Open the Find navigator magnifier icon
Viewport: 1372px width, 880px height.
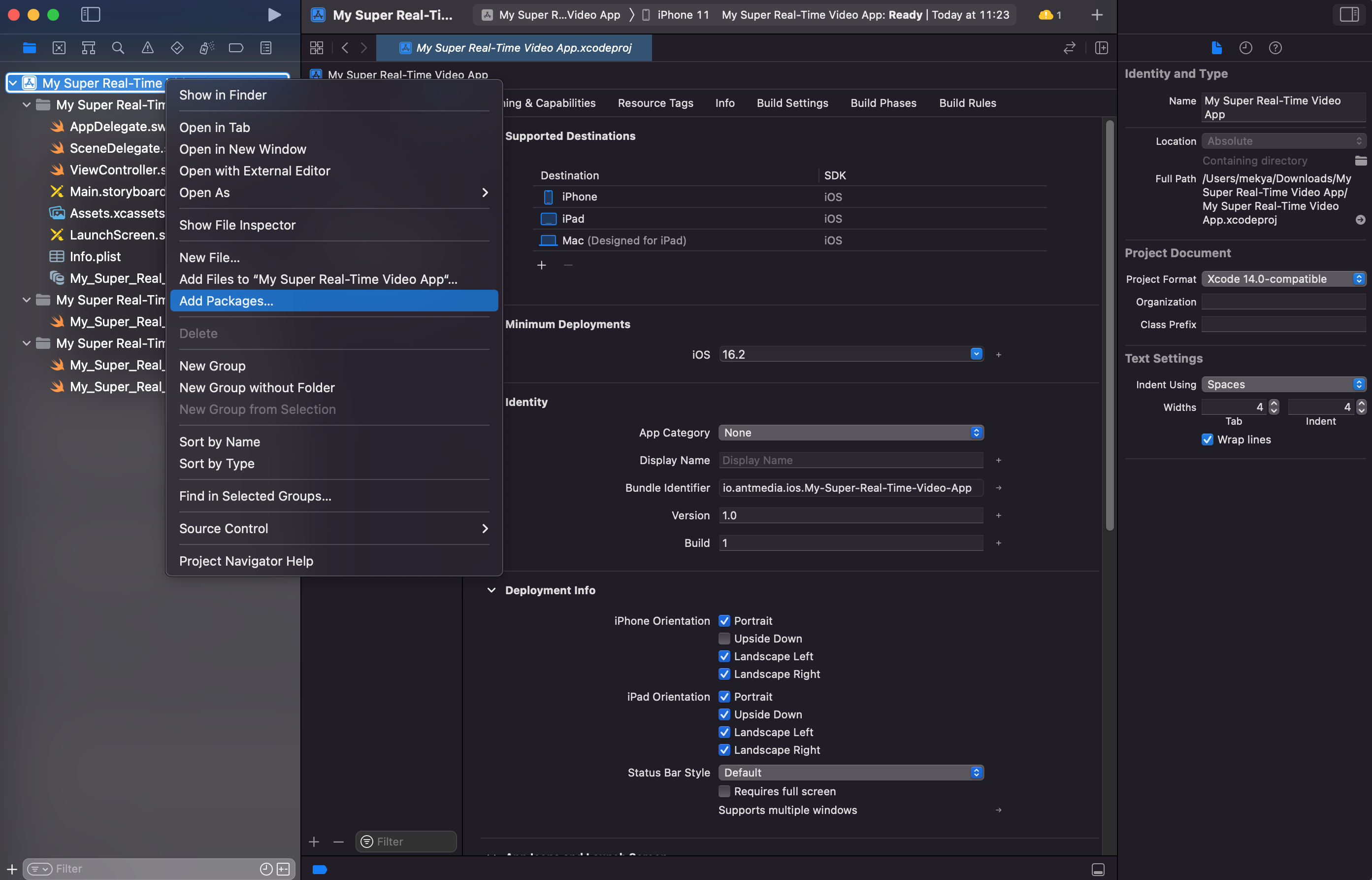pos(118,48)
